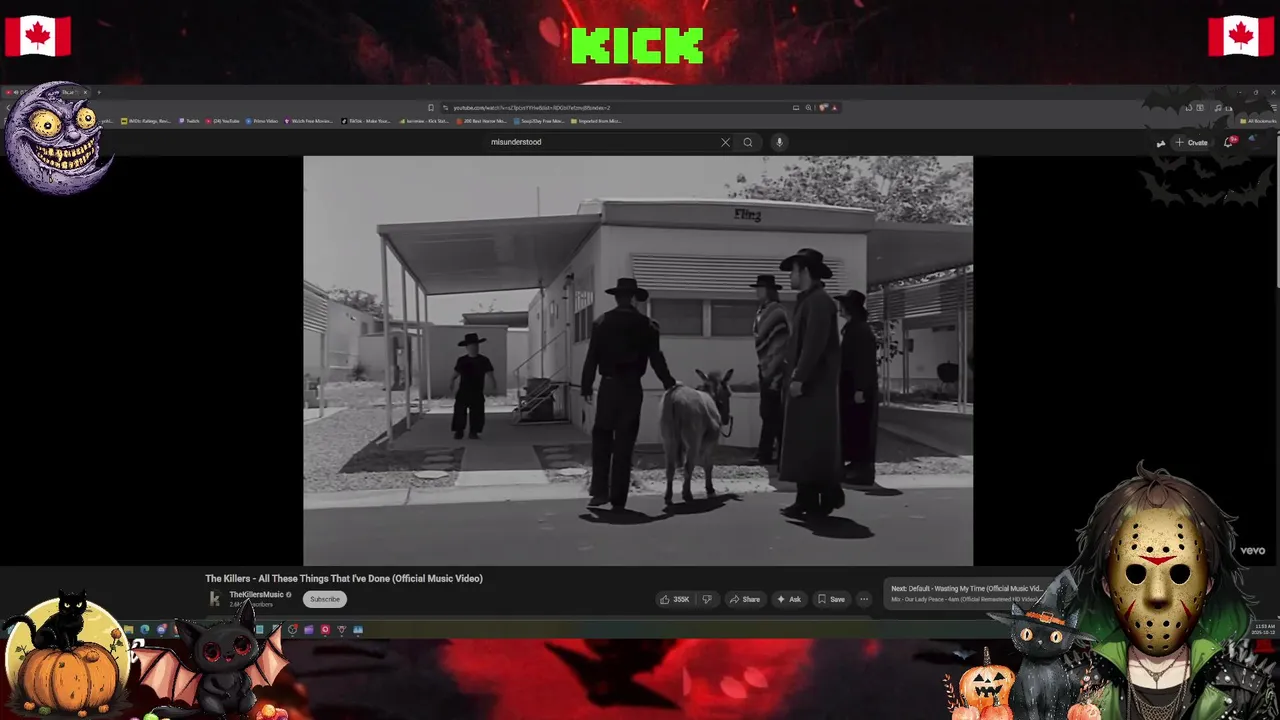Open YouTube notifications bell

click(1229, 142)
